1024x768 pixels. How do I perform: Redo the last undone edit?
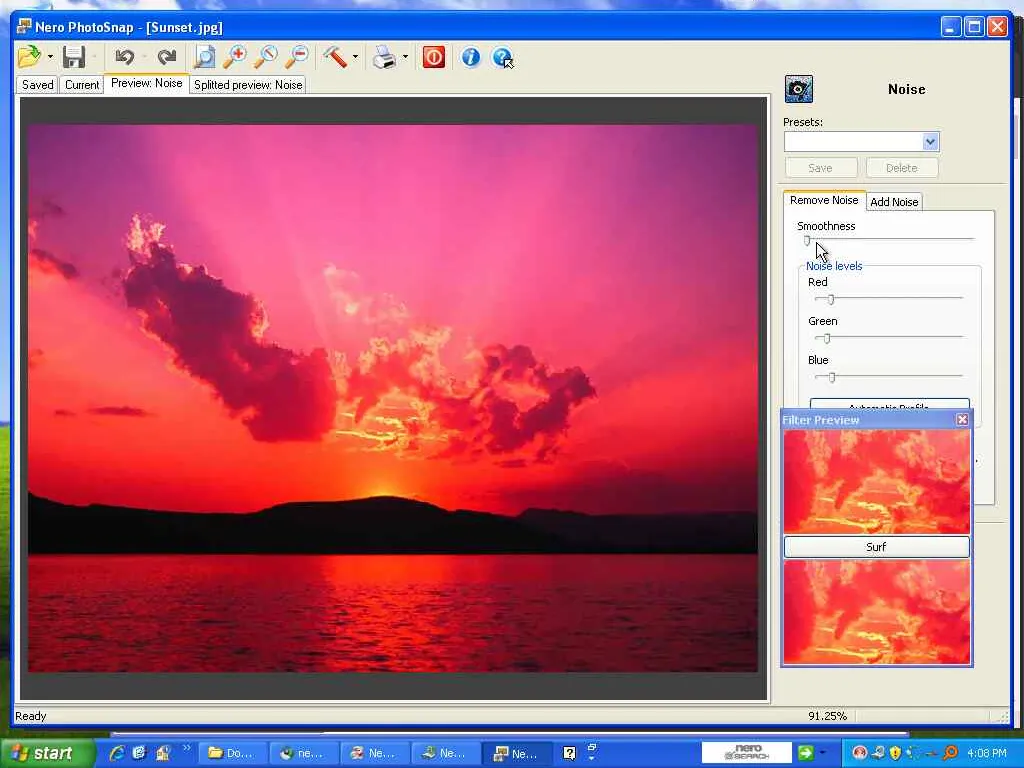pyautogui.click(x=167, y=57)
